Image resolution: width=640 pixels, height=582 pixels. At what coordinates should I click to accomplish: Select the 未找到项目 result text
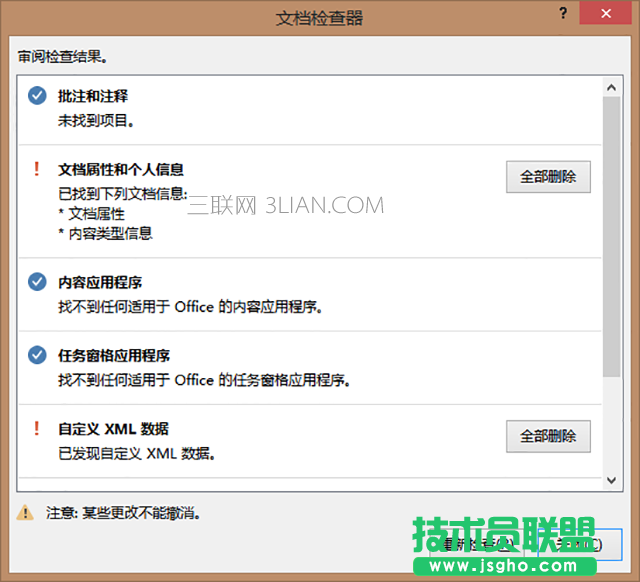(96, 120)
